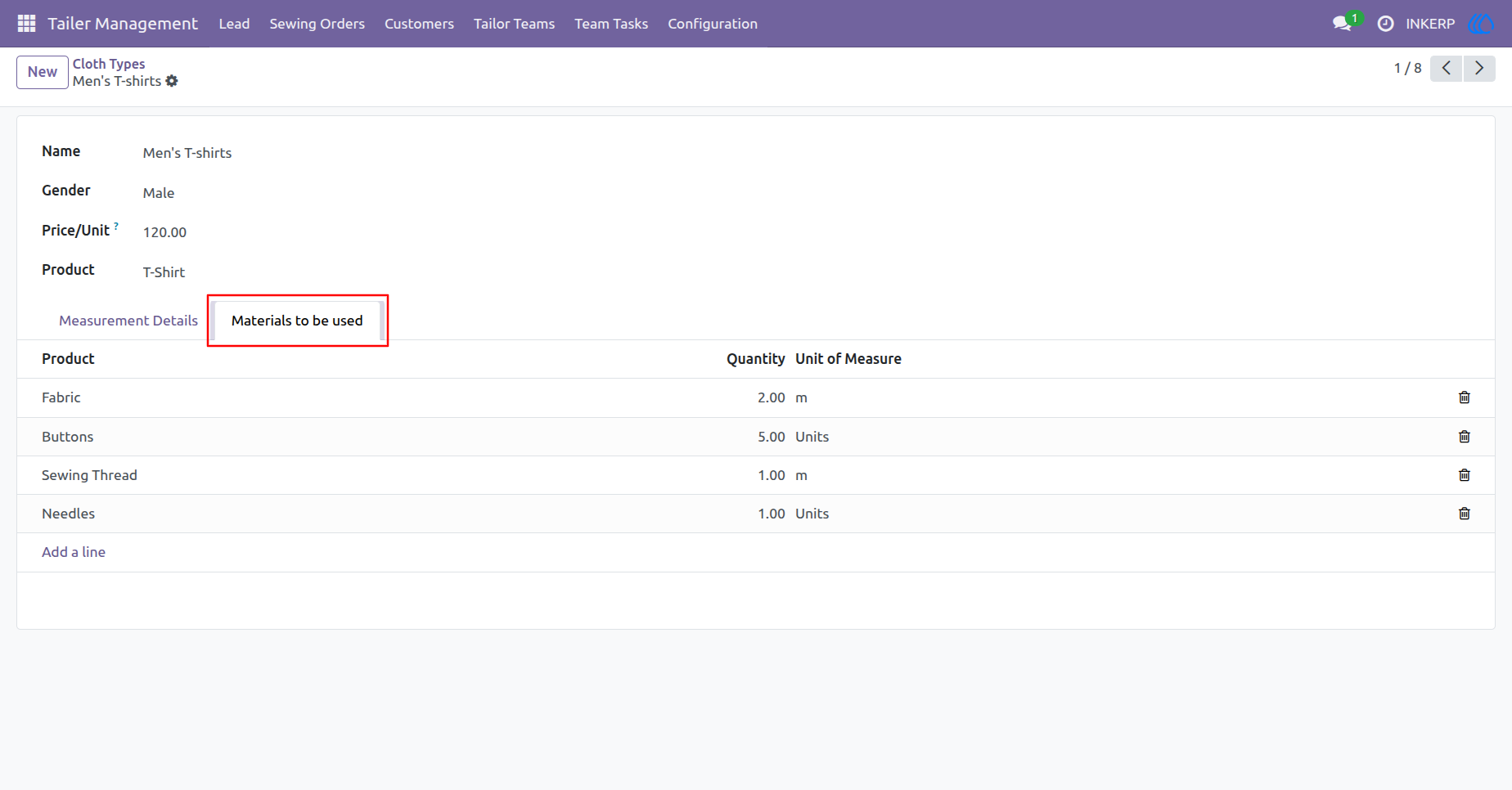Delete the Fabric material line
This screenshot has width=1512, height=790.
[x=1465, y=397]
